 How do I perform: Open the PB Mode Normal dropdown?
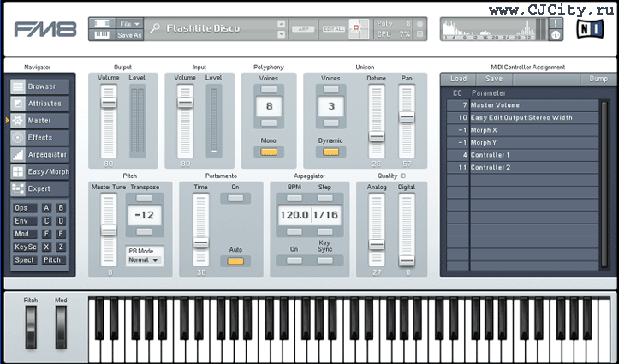144,260
